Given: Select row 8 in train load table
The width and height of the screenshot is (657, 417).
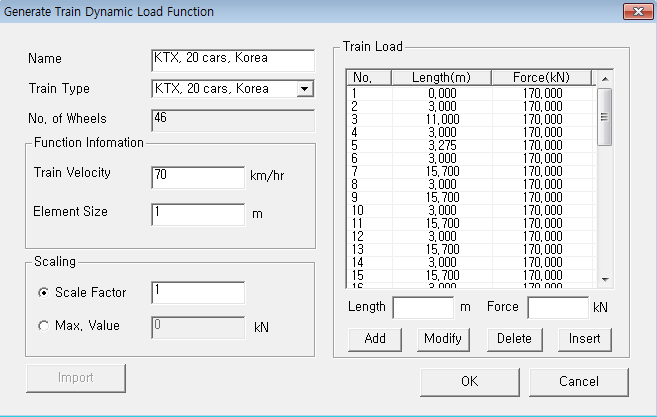Looking at the screenshot, I should (471, 184).
